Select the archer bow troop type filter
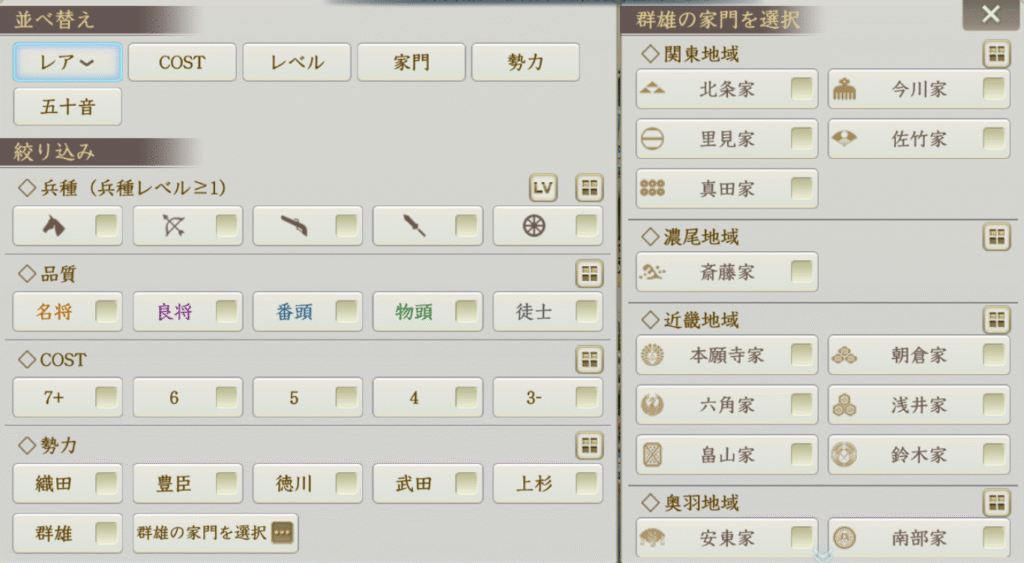Viewport: 1024px width, 563px height. click(187, 227)
